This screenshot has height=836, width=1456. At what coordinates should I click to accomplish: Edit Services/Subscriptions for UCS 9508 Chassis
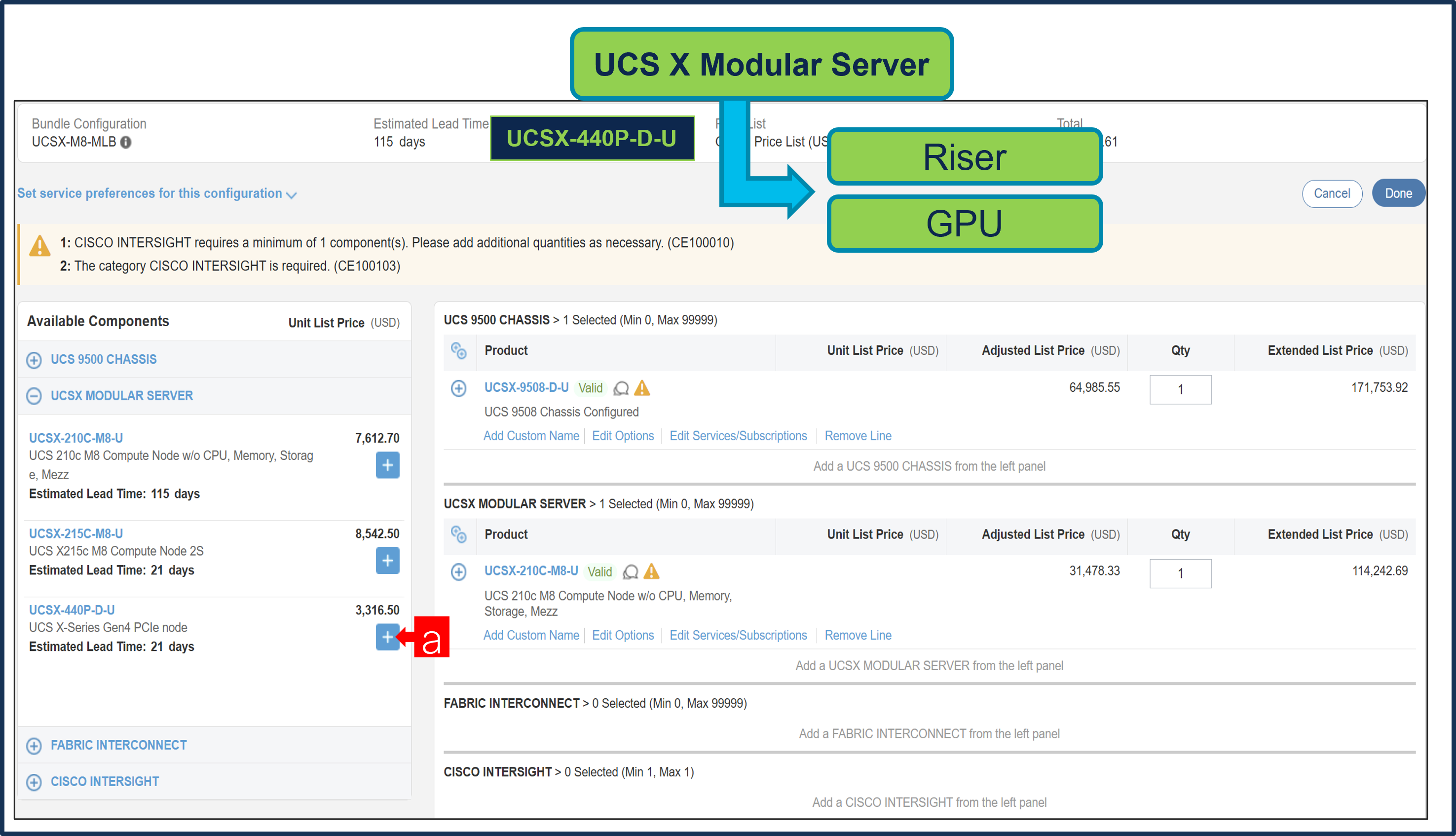point(738,436)
